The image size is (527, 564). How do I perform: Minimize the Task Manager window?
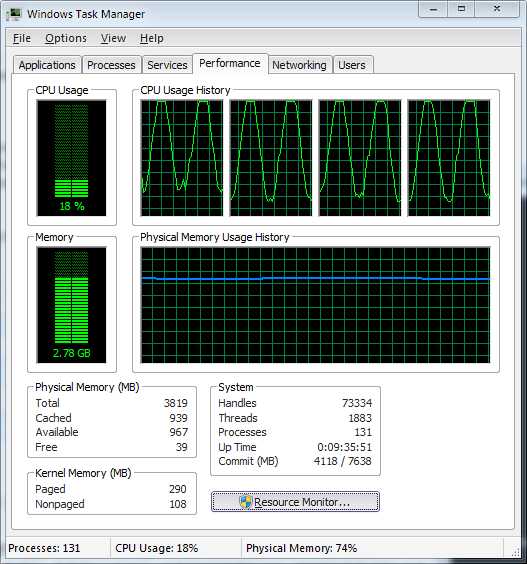point(433,9)
